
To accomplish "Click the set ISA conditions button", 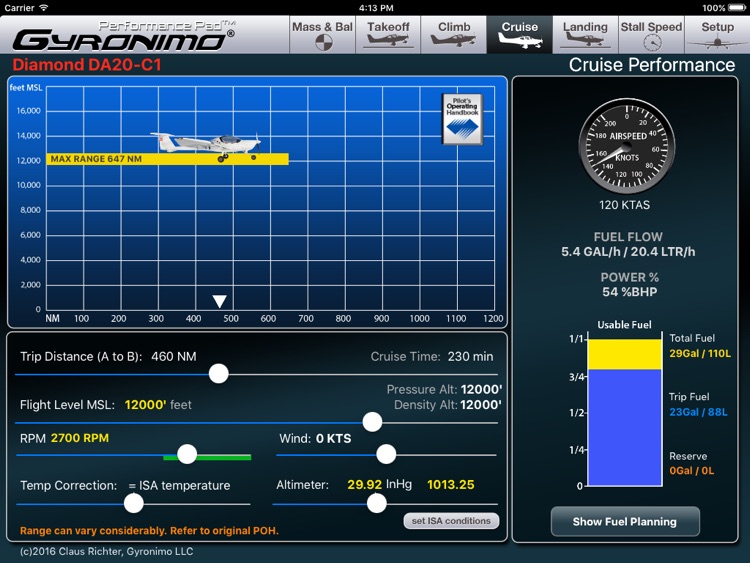I will point(452,520).
